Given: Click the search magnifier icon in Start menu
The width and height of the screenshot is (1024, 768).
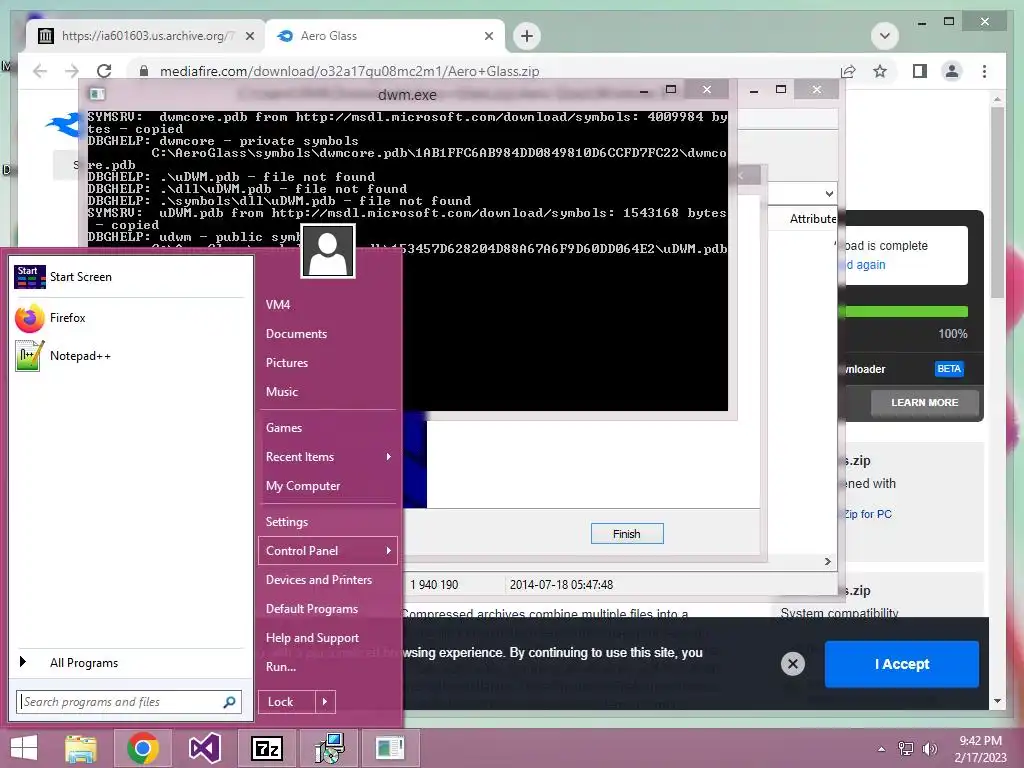Looking at the screenshot, I should coord(229,702).
